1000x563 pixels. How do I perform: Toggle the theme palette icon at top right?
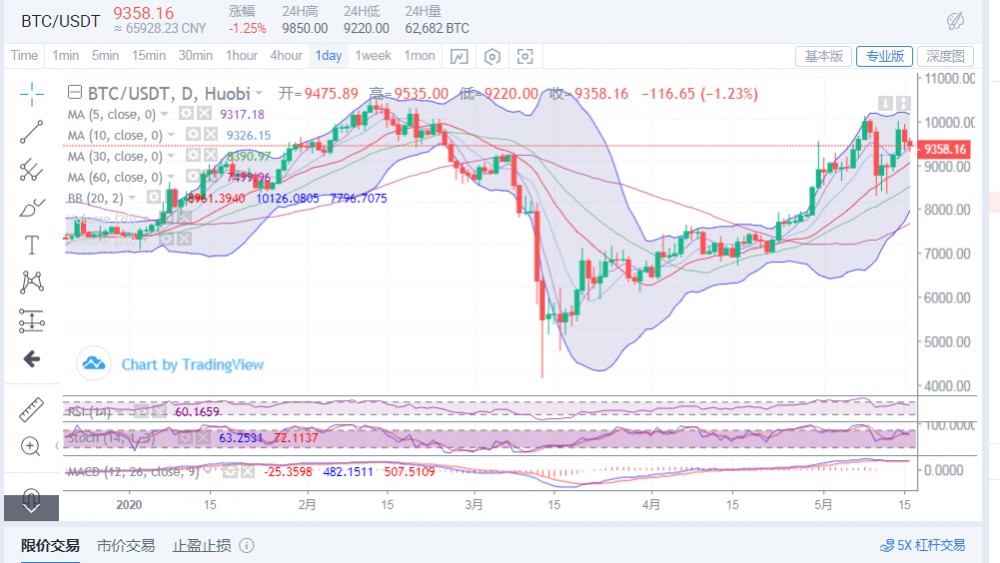pos(955,20)
